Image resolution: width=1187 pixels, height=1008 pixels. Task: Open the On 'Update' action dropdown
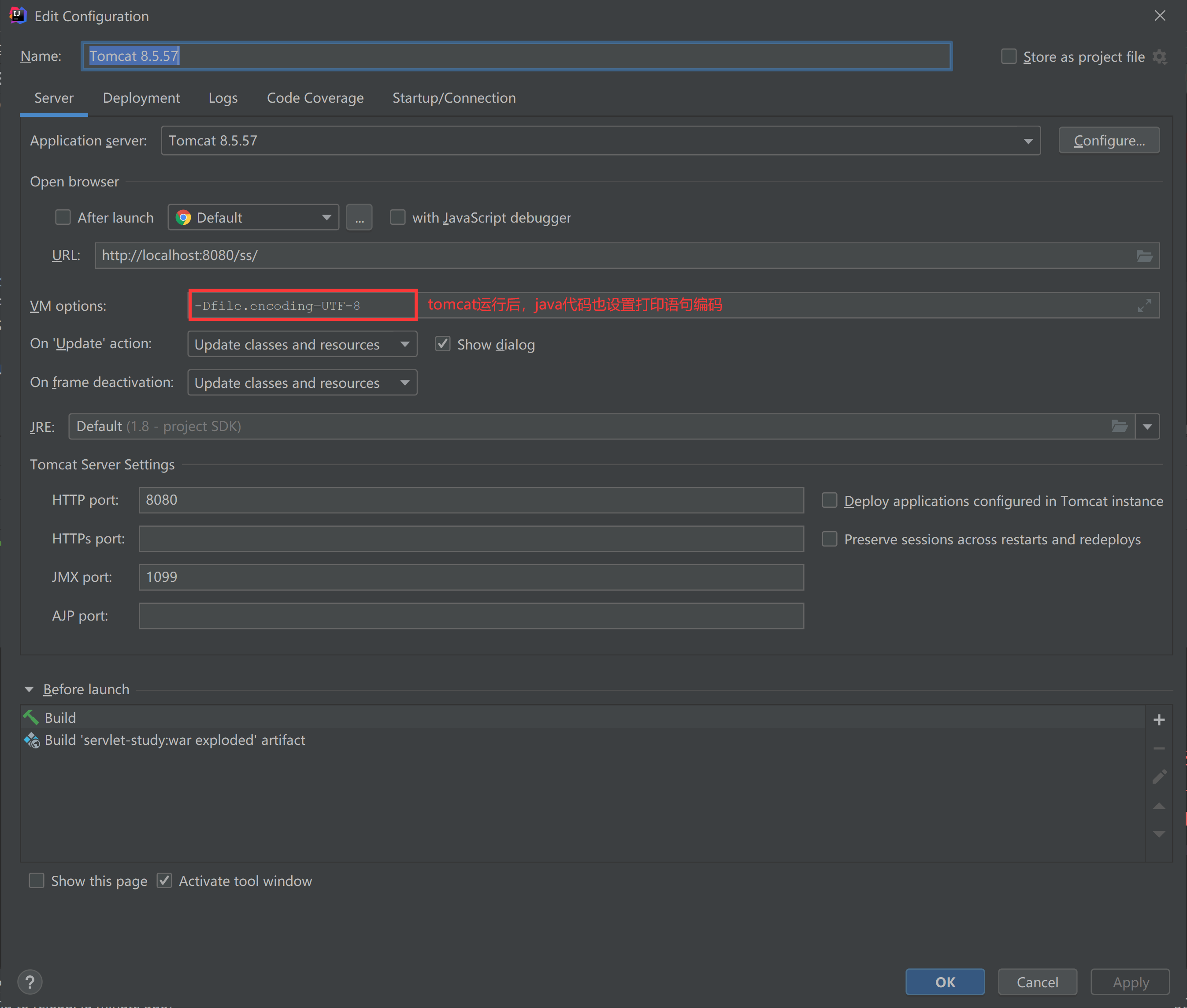[302, 344]
